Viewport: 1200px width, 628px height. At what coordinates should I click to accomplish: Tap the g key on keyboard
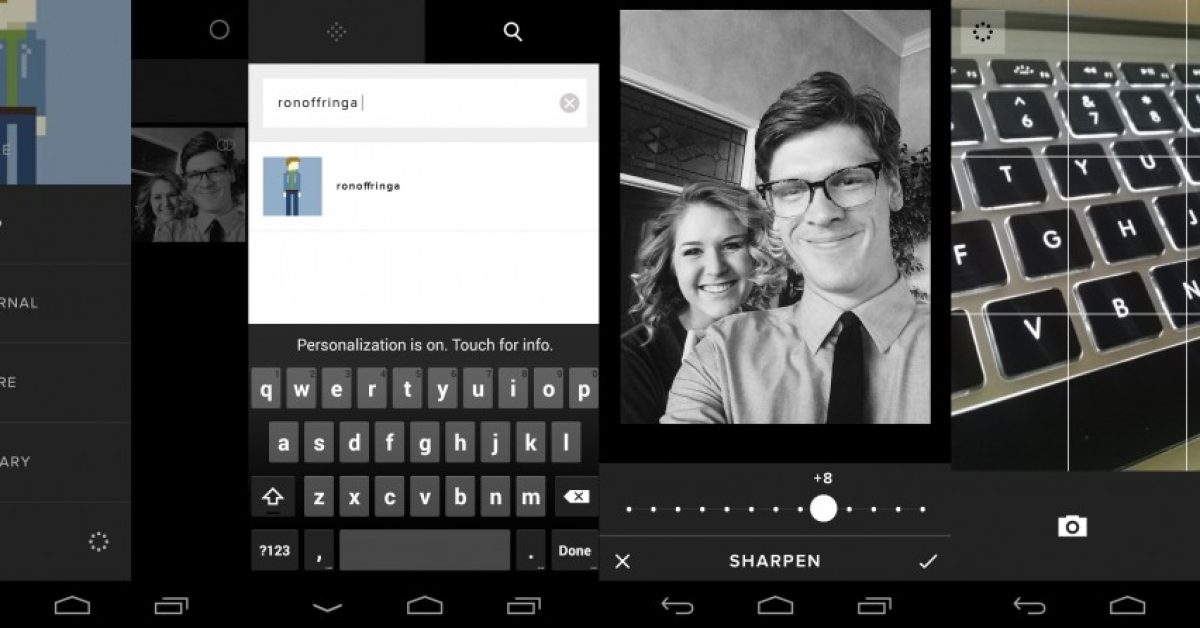[424, 442]
